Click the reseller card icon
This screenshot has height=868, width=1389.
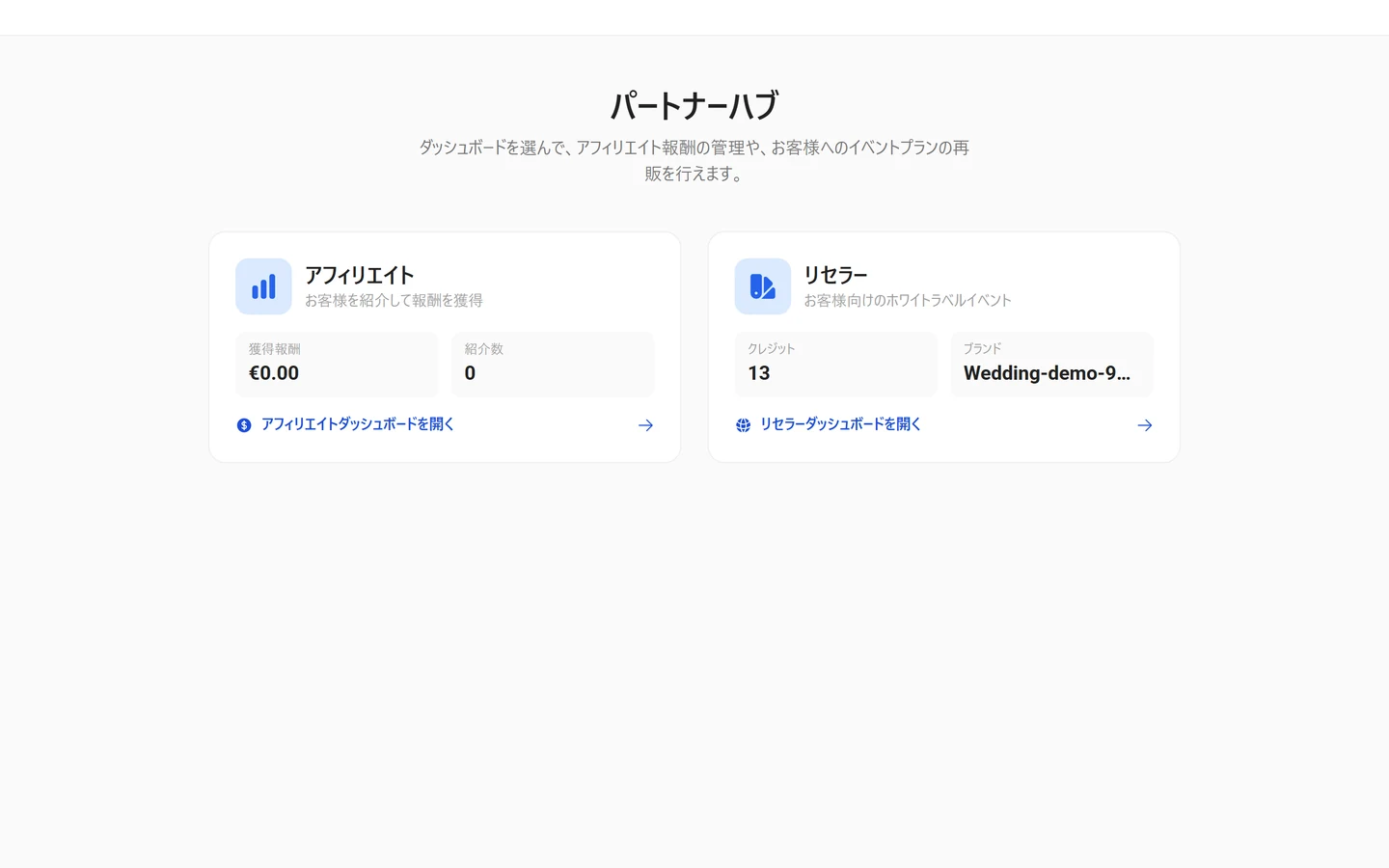coord(762,286)
